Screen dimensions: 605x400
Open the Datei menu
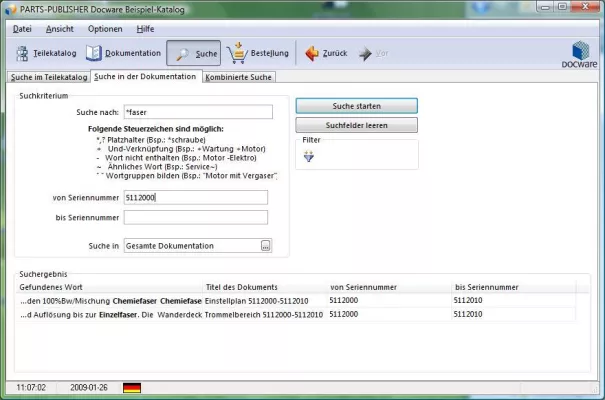click(x=22, y=29)
